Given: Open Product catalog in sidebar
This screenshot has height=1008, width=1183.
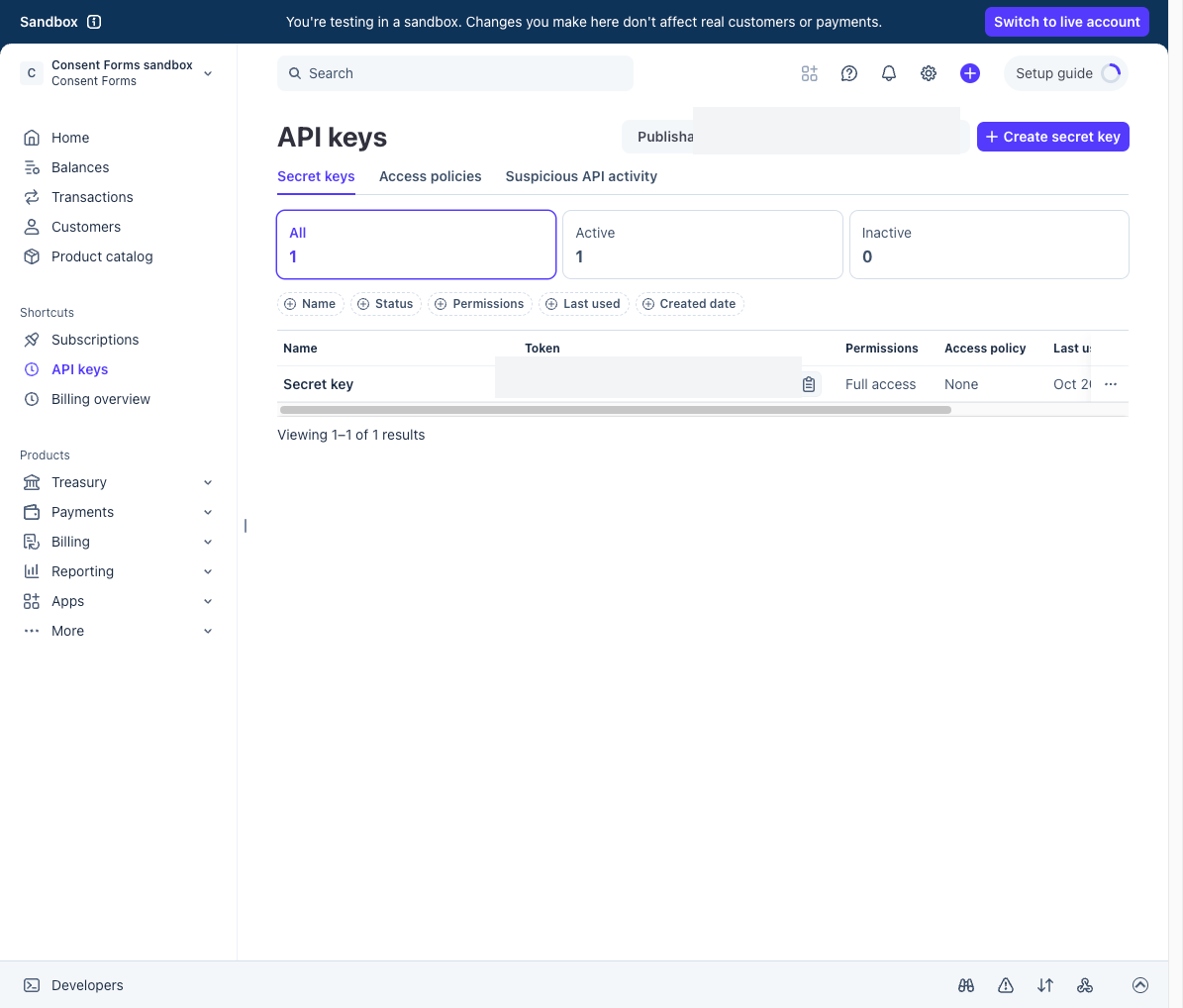Looking at the screenshot, I should [x=102, y=256].
